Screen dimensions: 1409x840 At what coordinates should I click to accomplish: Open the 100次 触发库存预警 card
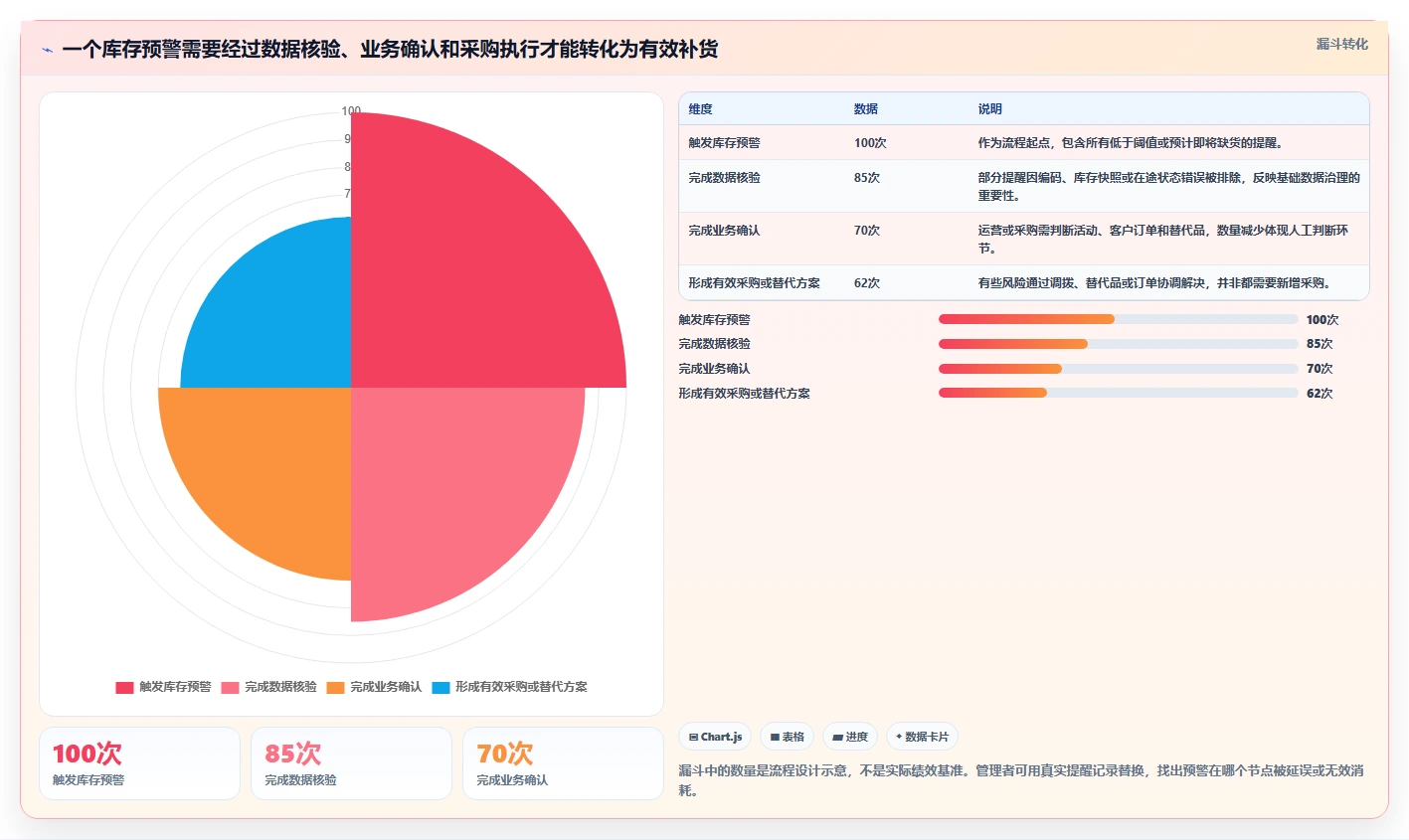pos(139,763)
